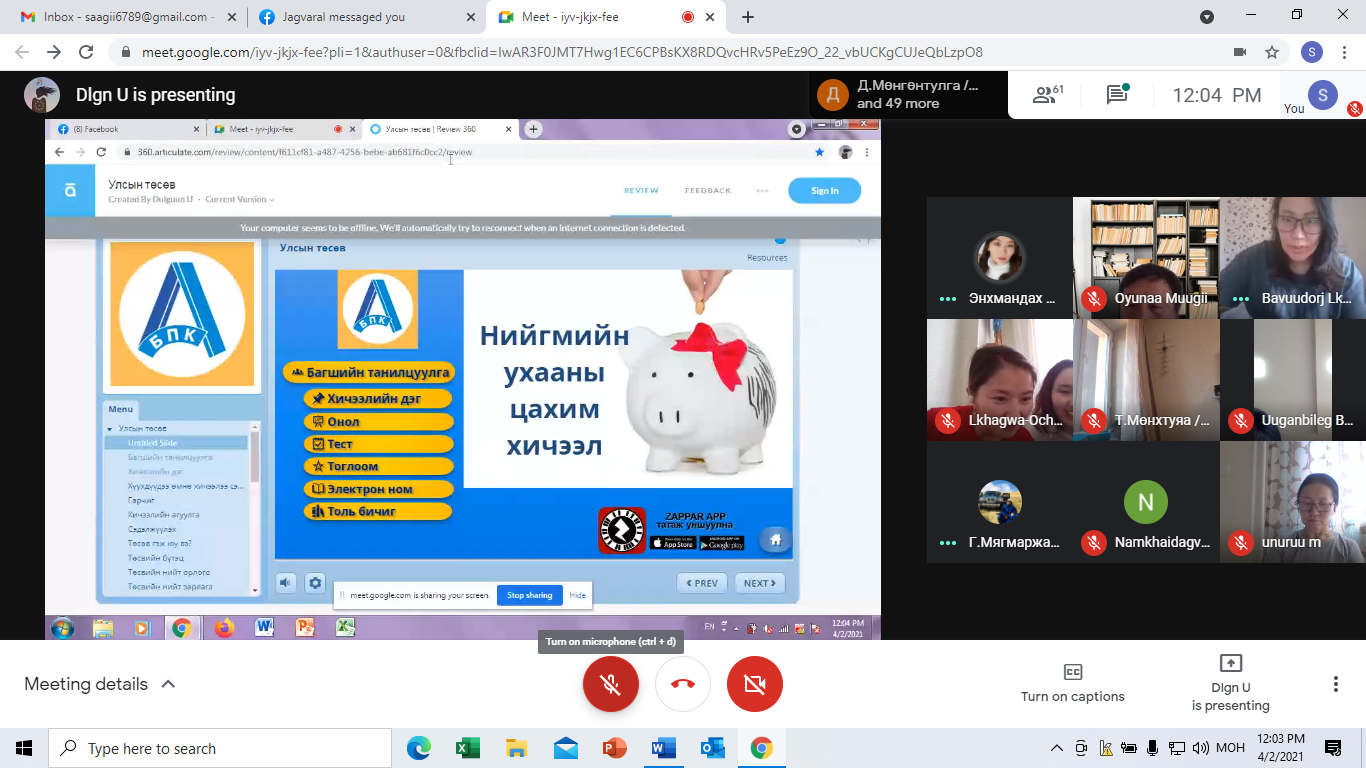Switch the МОН input language indicator
The height and width of the screenshot is (768, 1366).
tap(1230, 748)
